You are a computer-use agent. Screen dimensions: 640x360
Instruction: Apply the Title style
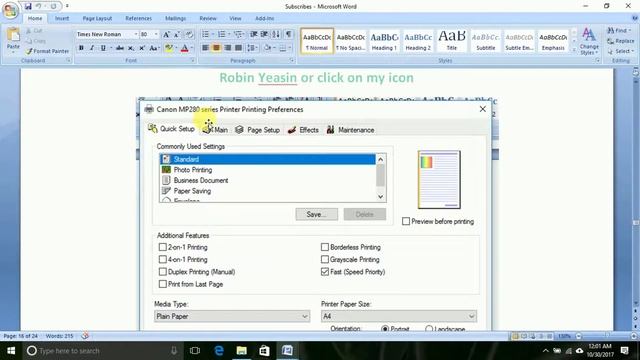[x=452, y=41]
